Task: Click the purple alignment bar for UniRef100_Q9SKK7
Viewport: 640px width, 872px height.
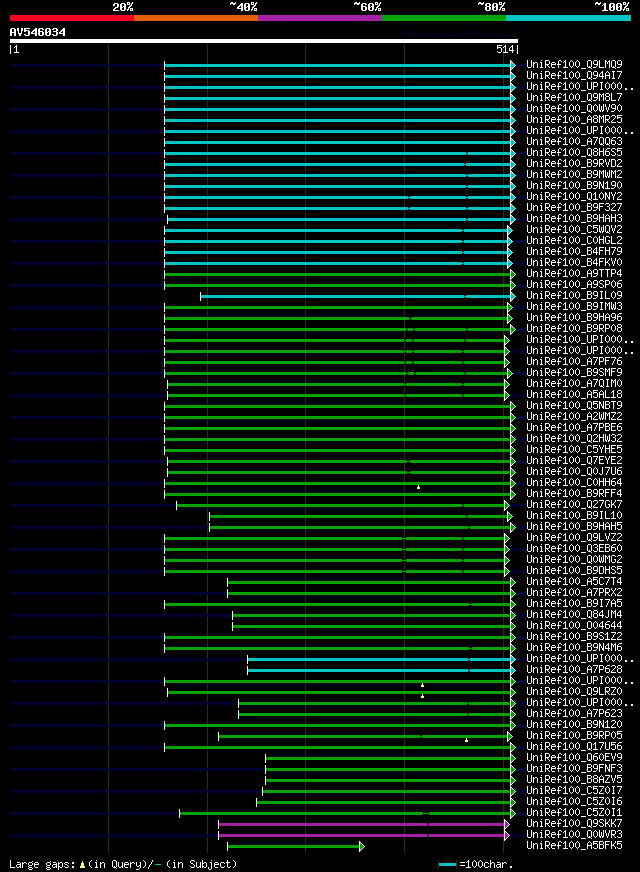Action: pos(364,825)
